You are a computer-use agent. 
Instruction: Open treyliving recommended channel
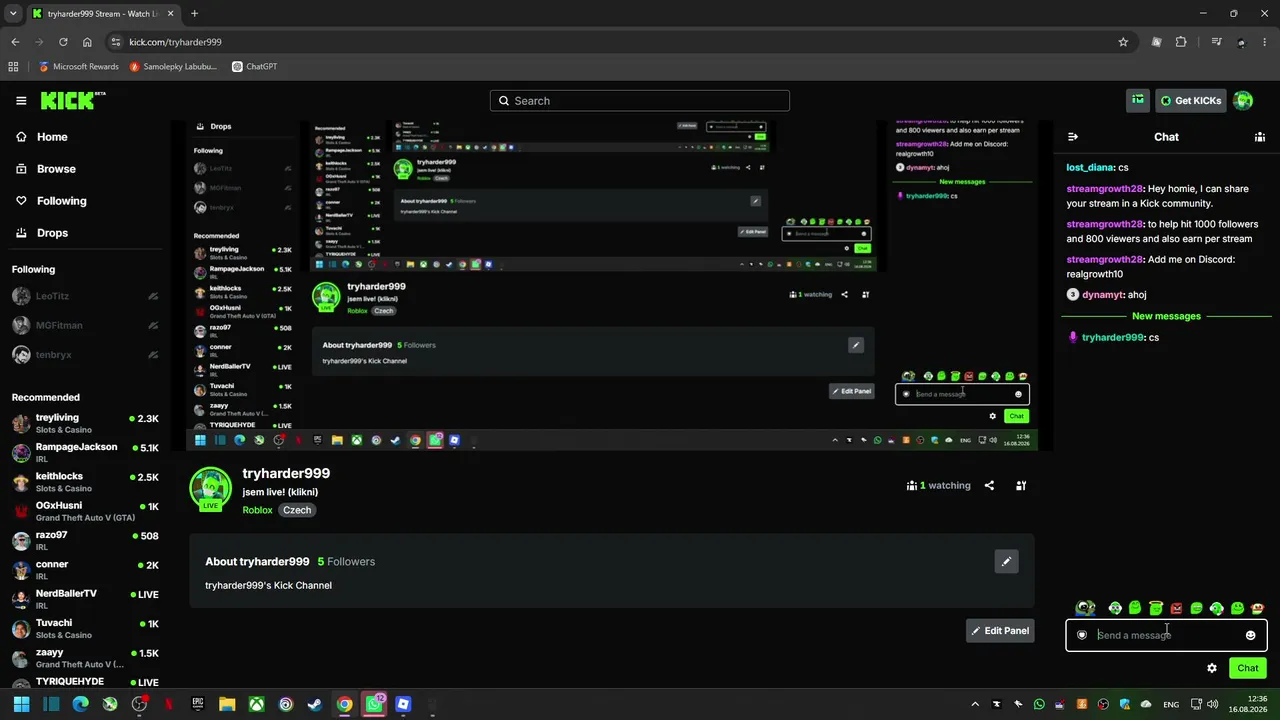click(84, 423)
